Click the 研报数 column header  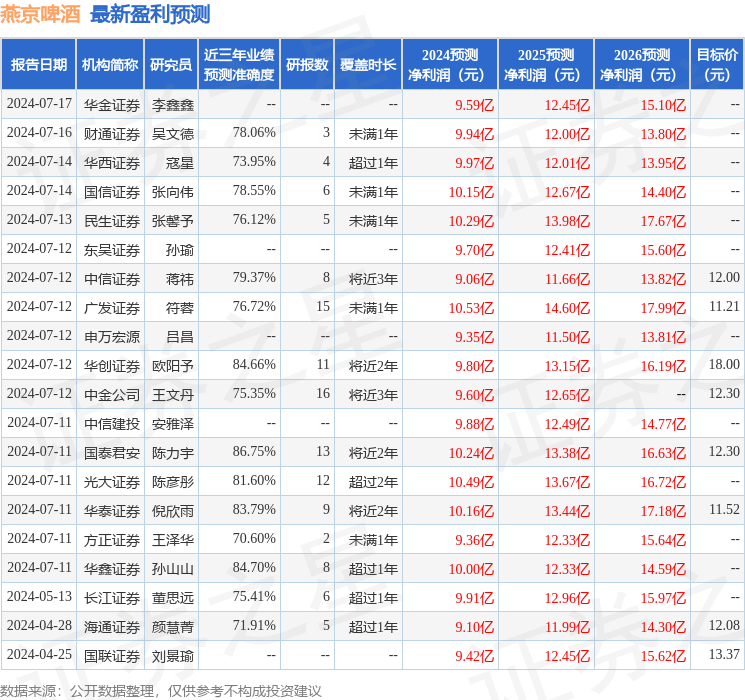(307, 65)
